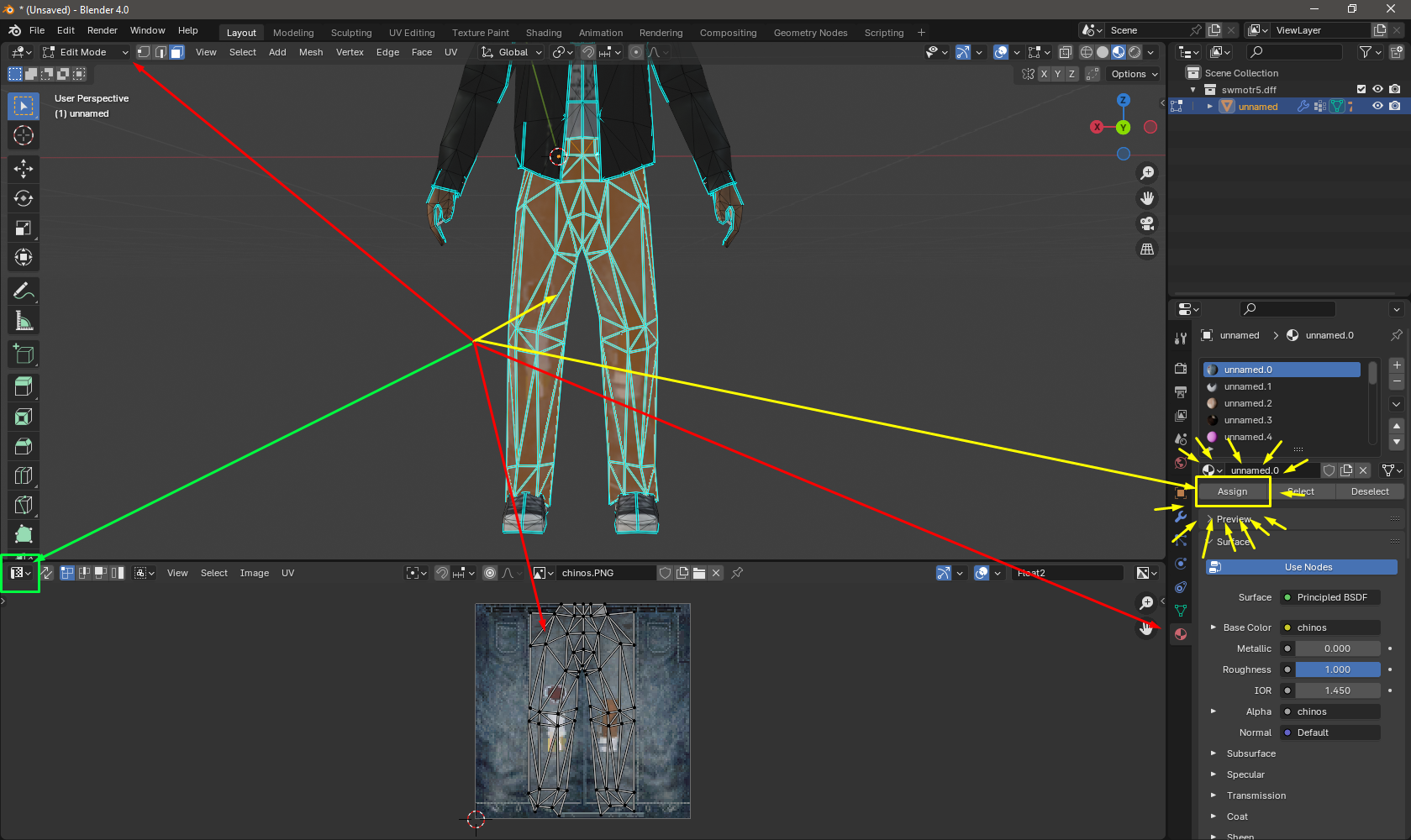Click the 3D cursor tool

(x=24, y=135)
